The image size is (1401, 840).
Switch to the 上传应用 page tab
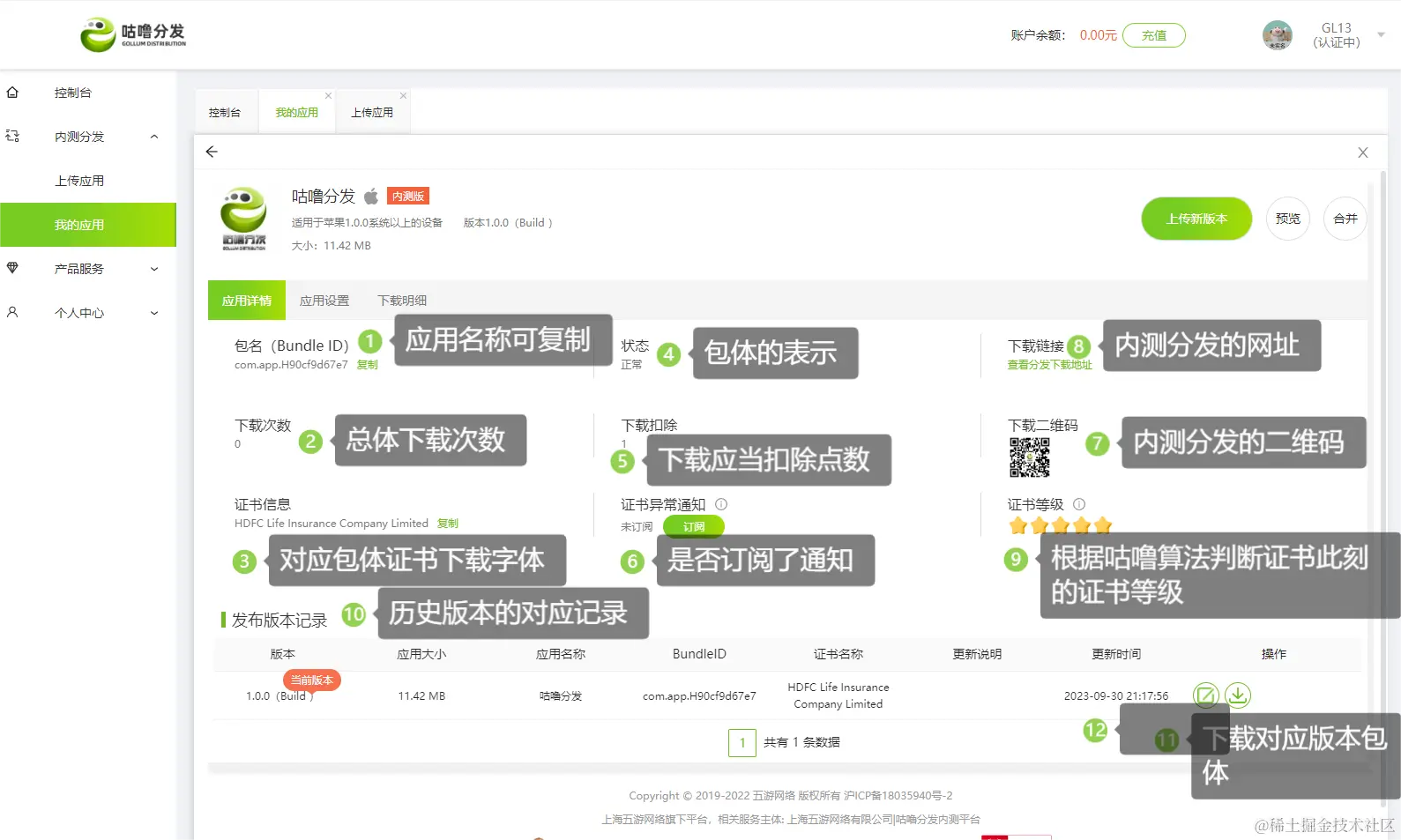point(372,113)
